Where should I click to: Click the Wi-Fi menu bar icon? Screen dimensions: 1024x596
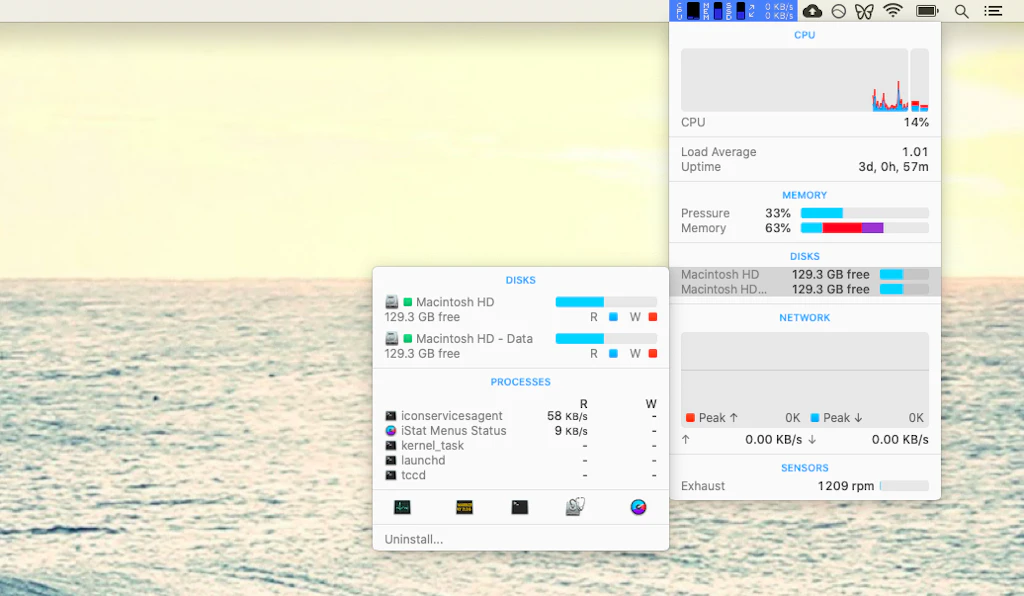pyautogui.click(x=893, y=10)
